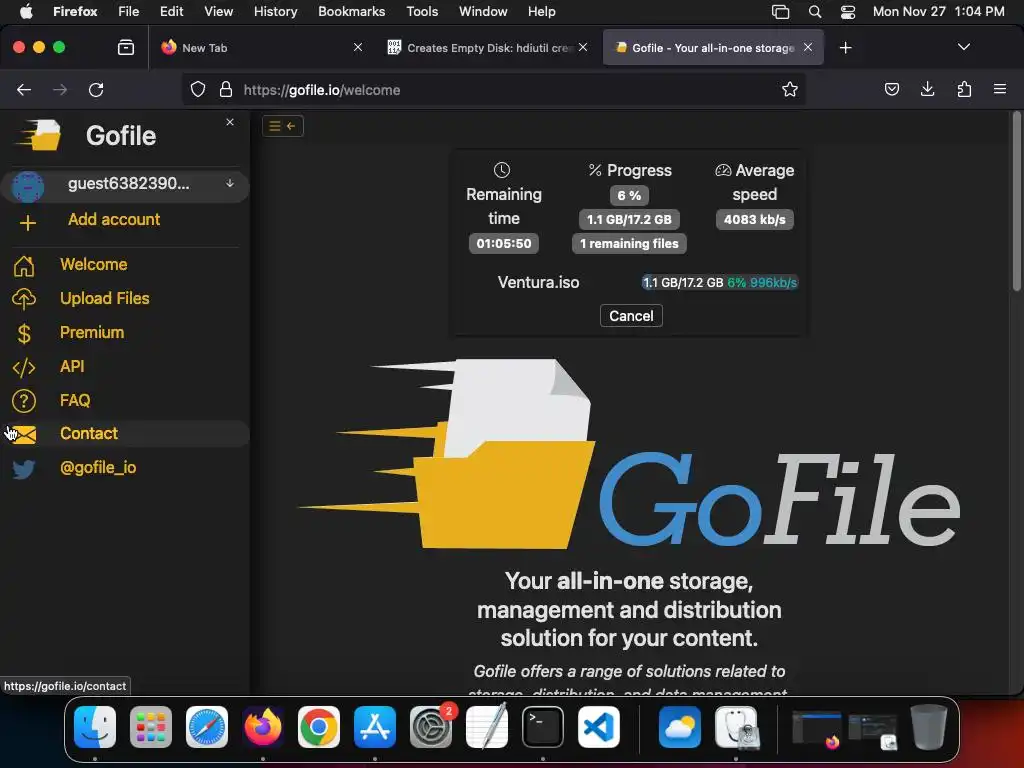This screenshot has width=1024, height=768.
Task: Bookmark this page with the star icon
Action: pyautogui.click(x=790, y=89)
